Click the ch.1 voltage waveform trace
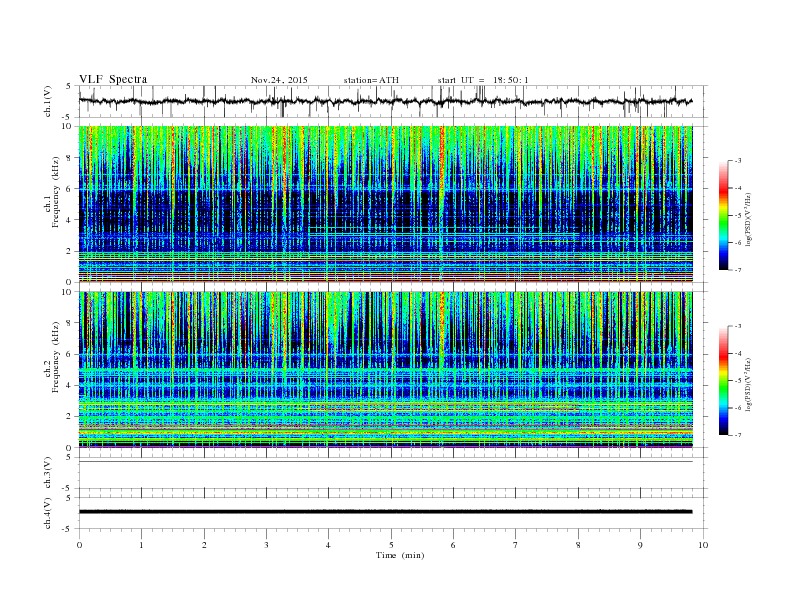 click(386, 101)
